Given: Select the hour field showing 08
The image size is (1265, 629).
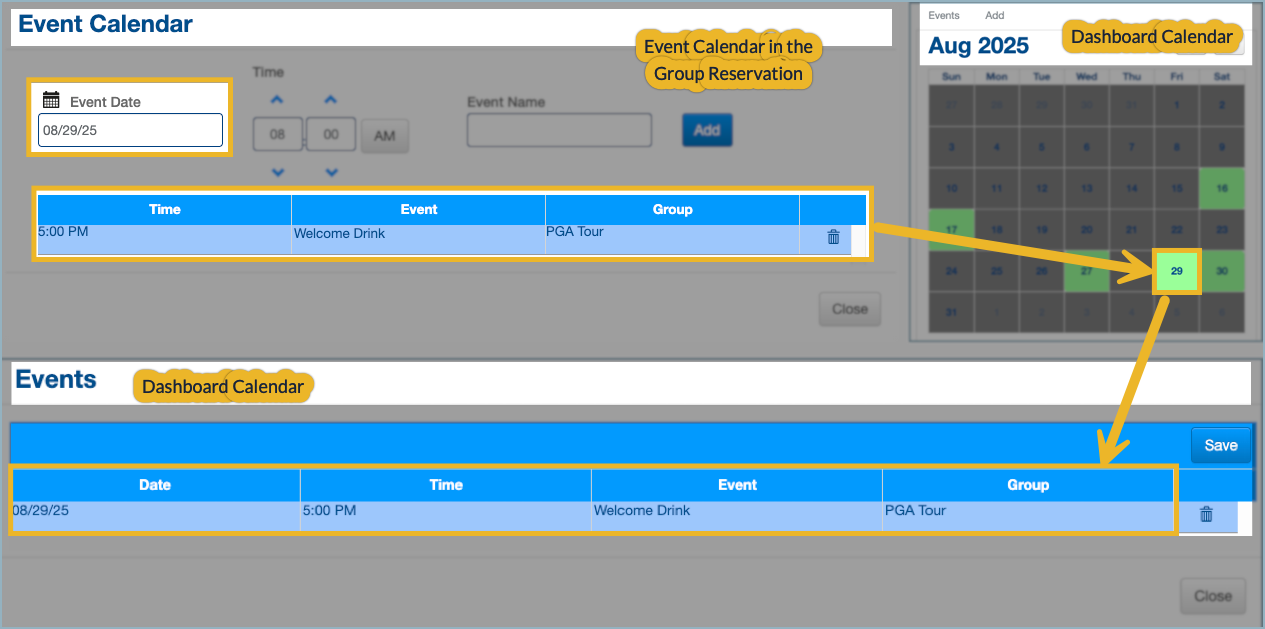Looking at the screenshot, I should (277, 135).
